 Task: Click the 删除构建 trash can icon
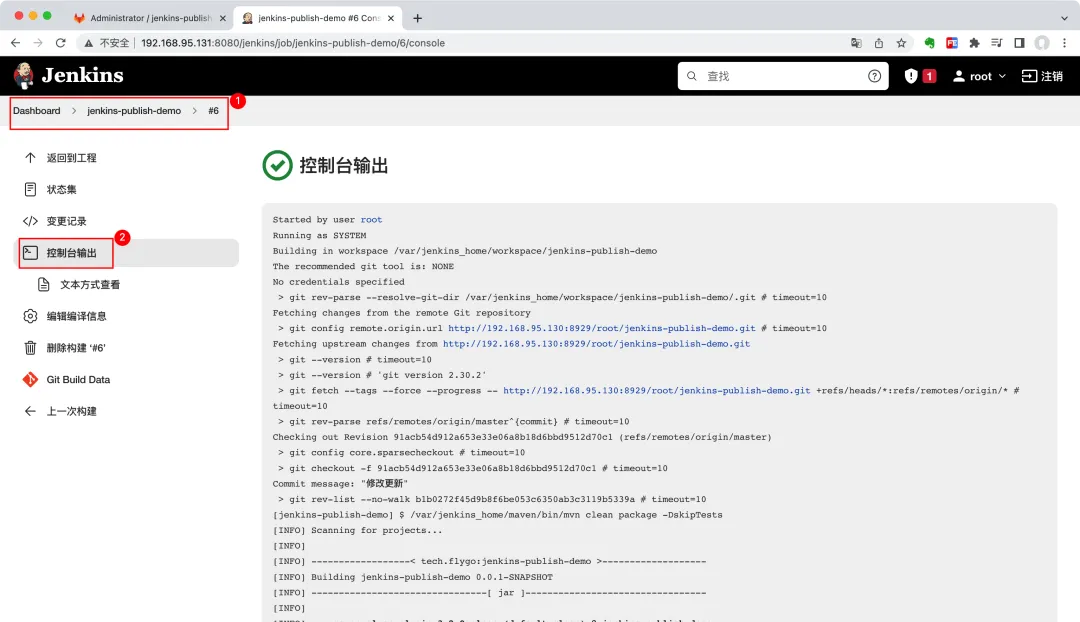click(30, 348)
